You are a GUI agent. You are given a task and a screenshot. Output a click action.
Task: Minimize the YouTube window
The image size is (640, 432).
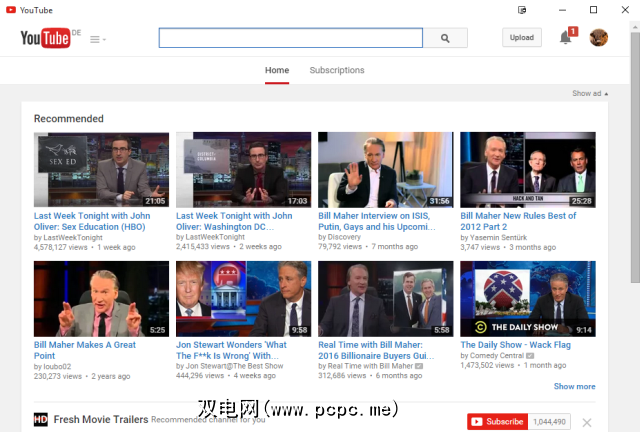(x=562, y=10)
